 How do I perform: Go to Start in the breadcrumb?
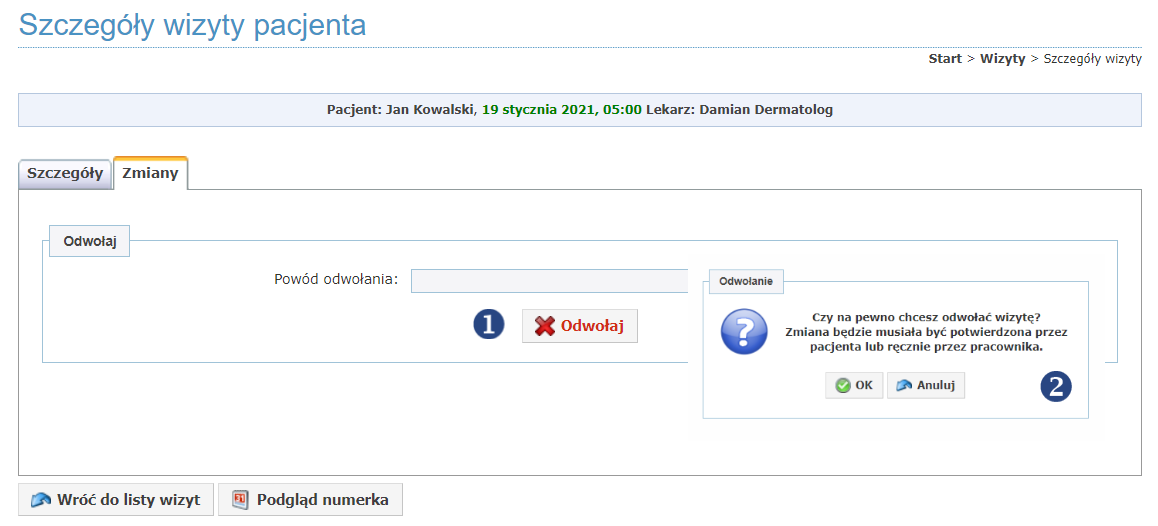click(945, 59)
